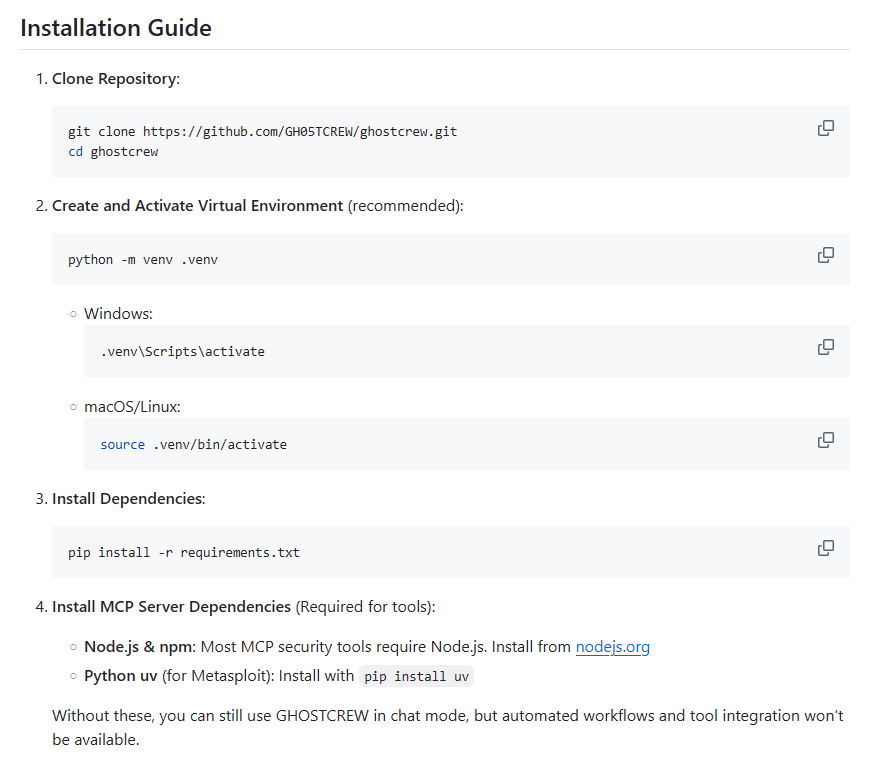Viewport: 874px width, 763px height.
Task: Copy the python venv creation command
Action: click(825, 255)
